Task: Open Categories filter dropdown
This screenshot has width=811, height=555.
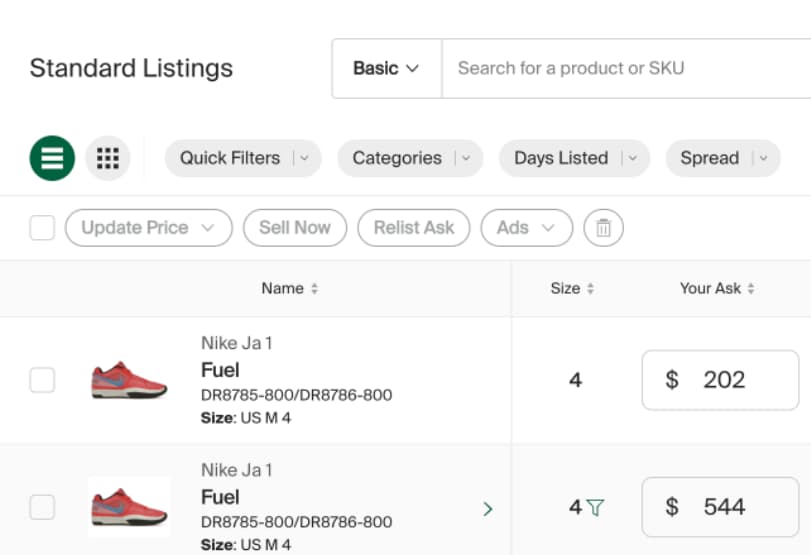Action: [410, 158]
